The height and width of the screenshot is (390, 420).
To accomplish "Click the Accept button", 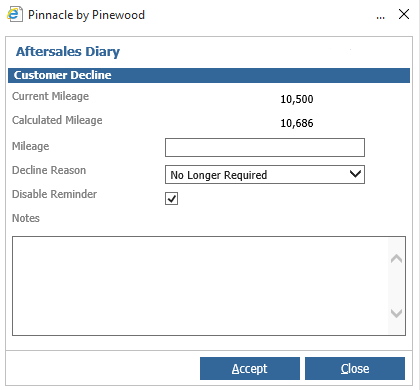I will click(x=250, y=369).
